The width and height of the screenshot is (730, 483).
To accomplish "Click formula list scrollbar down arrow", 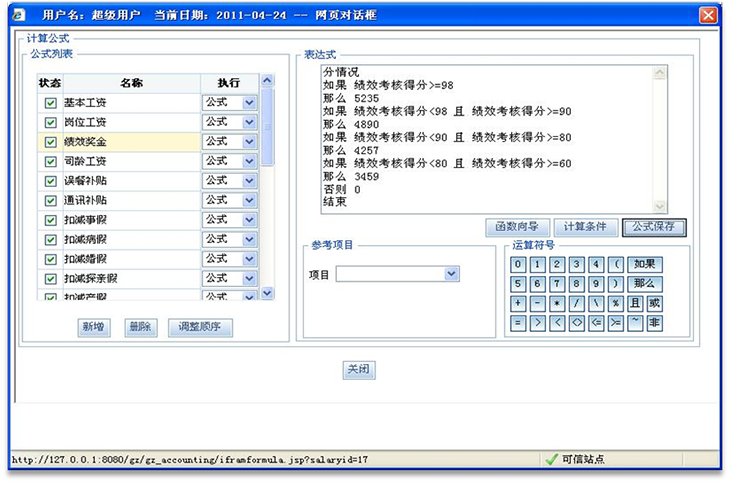I will click(267, 293).
